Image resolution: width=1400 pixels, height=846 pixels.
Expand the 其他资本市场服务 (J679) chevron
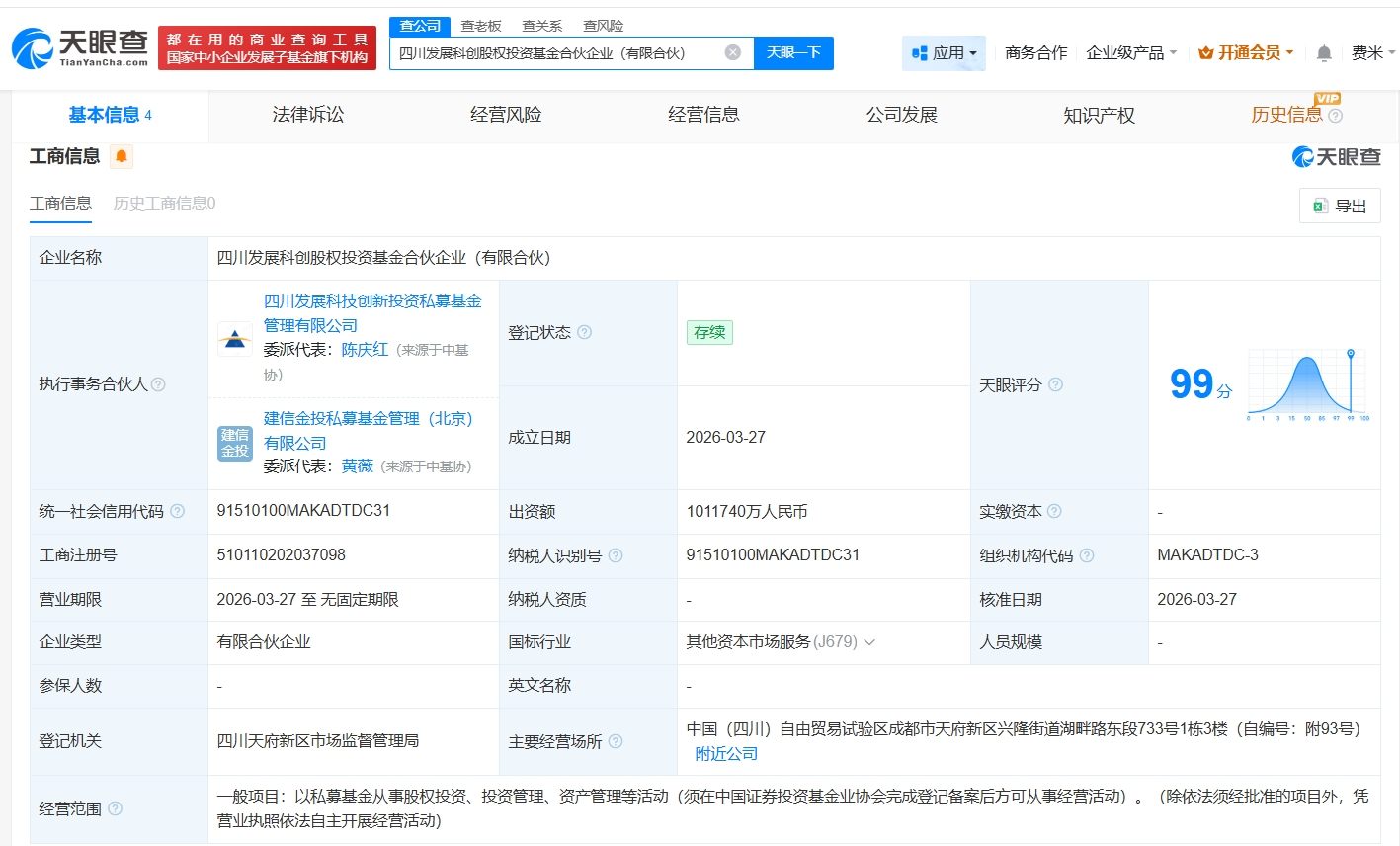[x=870, y=642]
